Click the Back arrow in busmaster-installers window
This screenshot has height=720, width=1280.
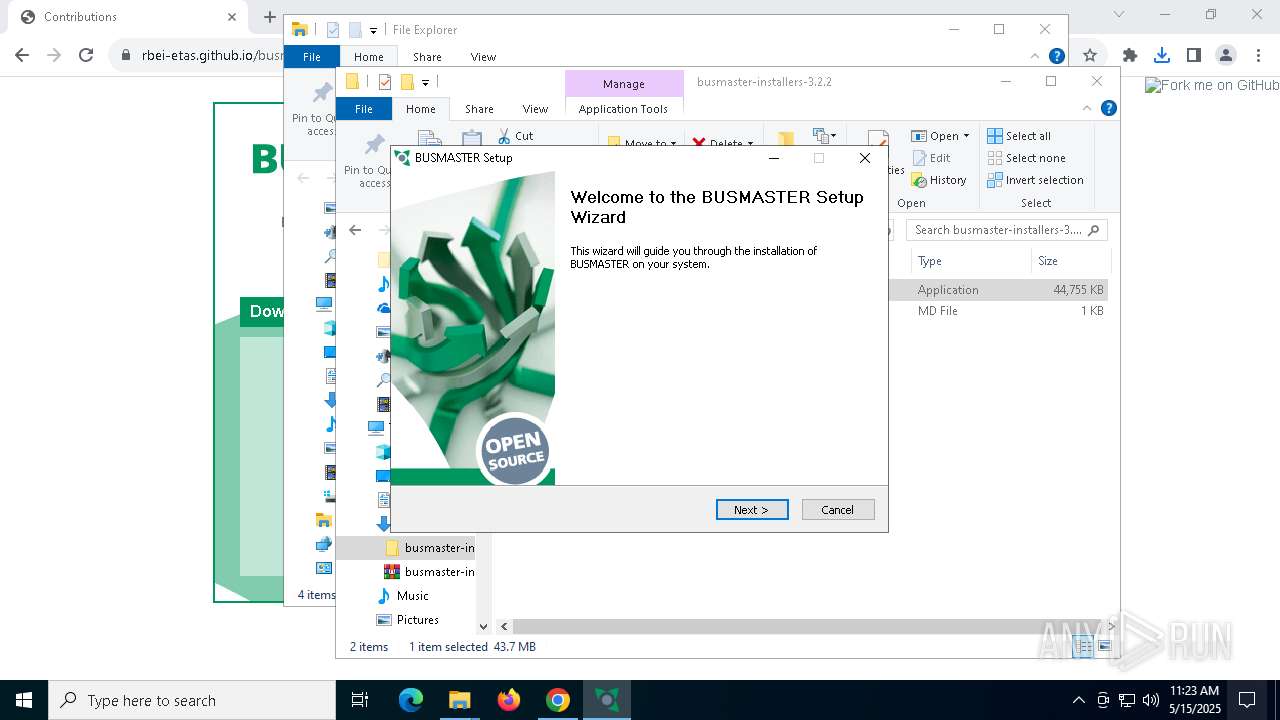pyautogui.click(x=355, y=230)
